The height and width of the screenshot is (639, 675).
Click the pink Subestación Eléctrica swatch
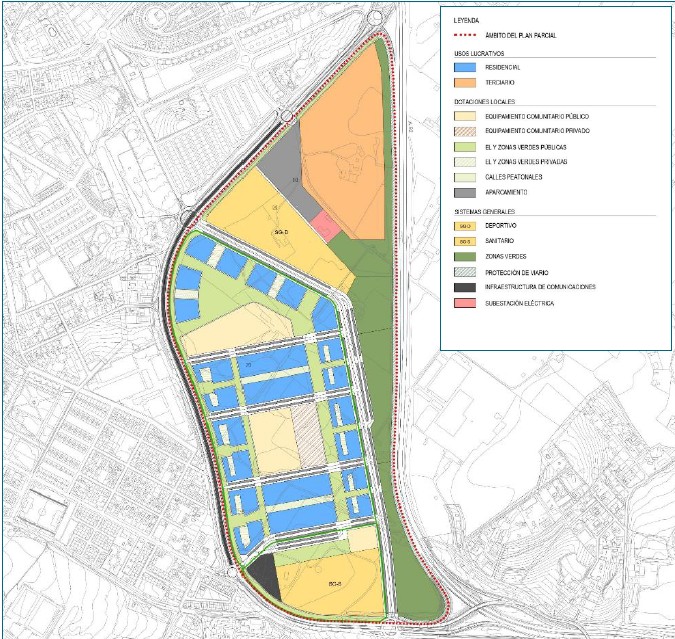(x=465, y=303)
